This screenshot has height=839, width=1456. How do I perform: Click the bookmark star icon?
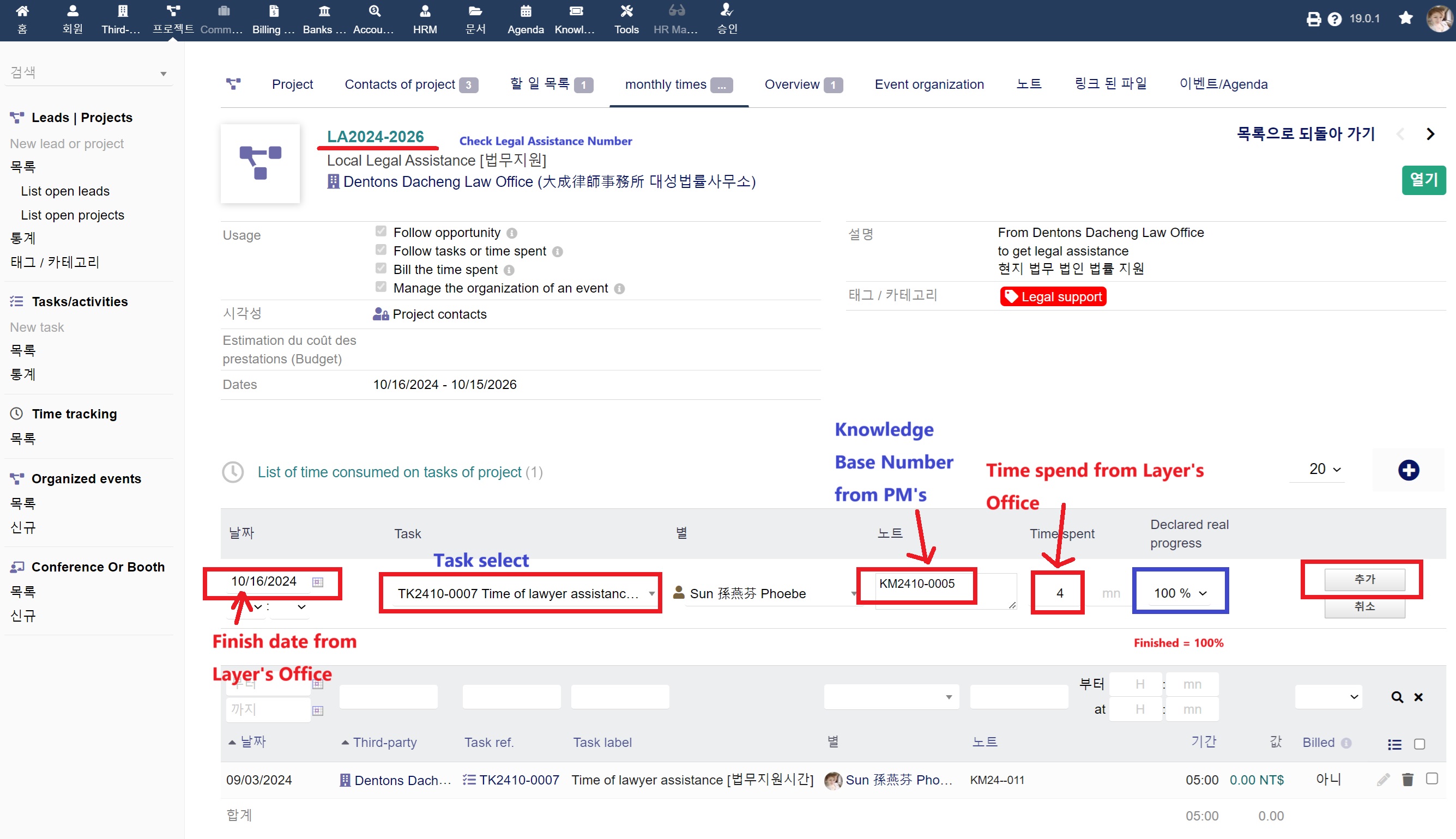point(1405,19)
